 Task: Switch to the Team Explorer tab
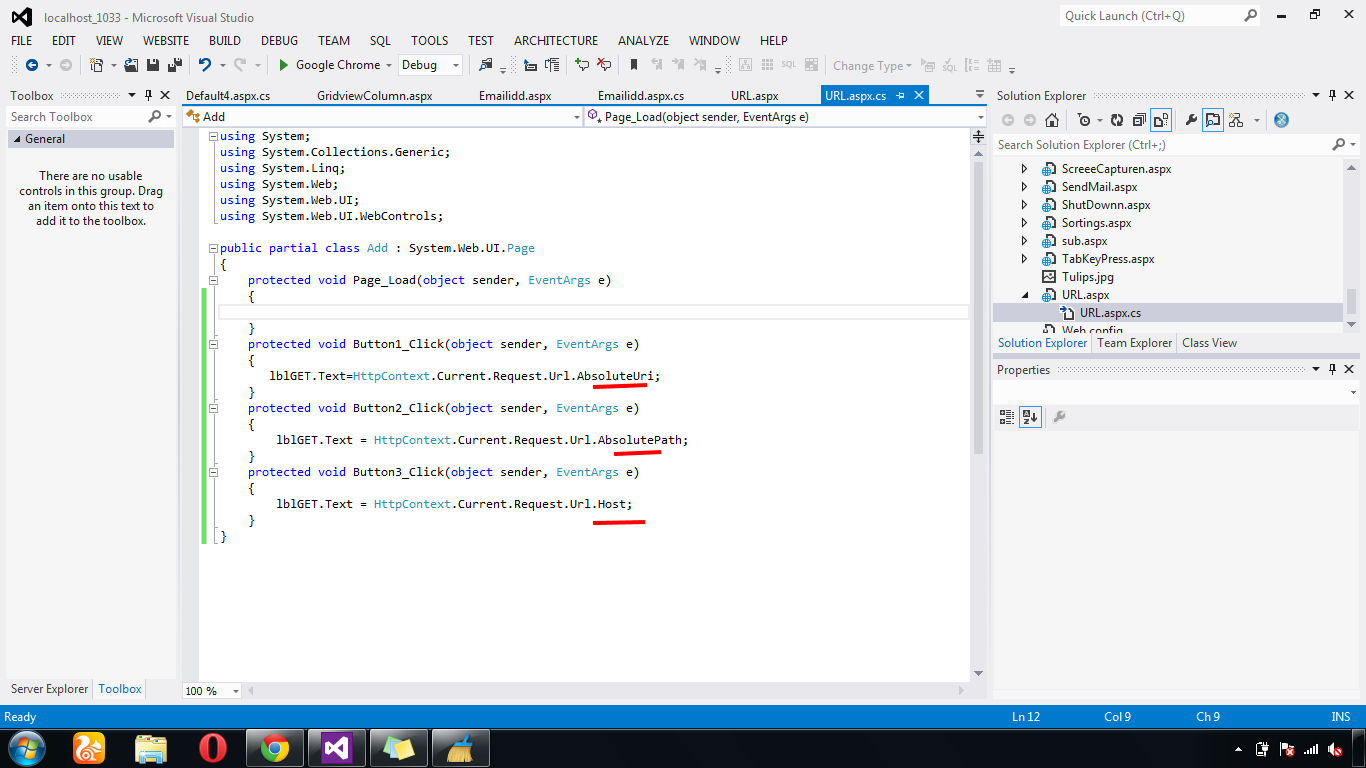(x=1134, y=343)
